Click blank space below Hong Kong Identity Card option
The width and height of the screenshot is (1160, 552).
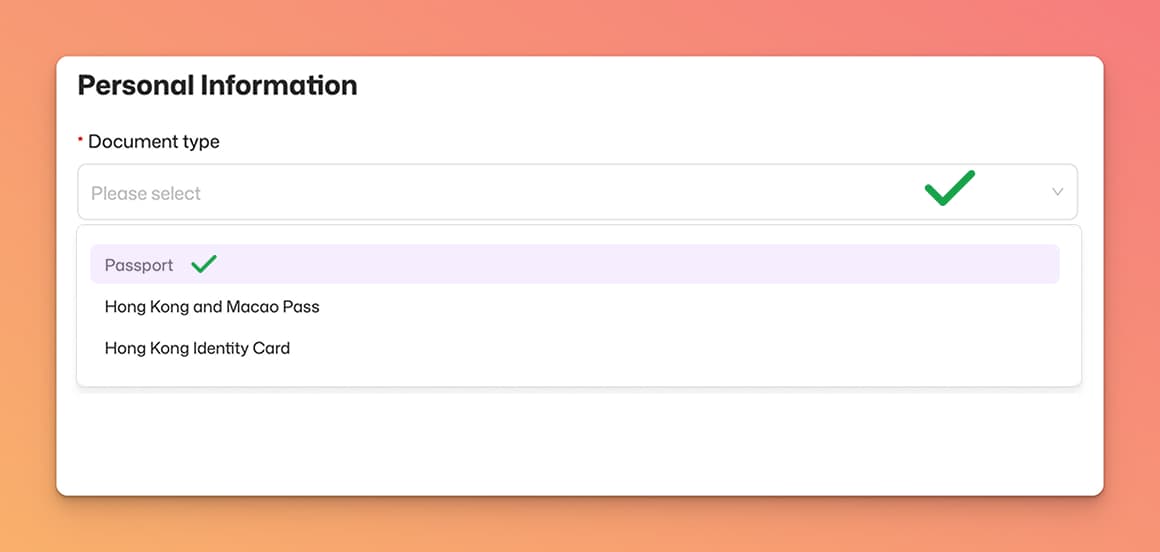[x=578, y=374]
